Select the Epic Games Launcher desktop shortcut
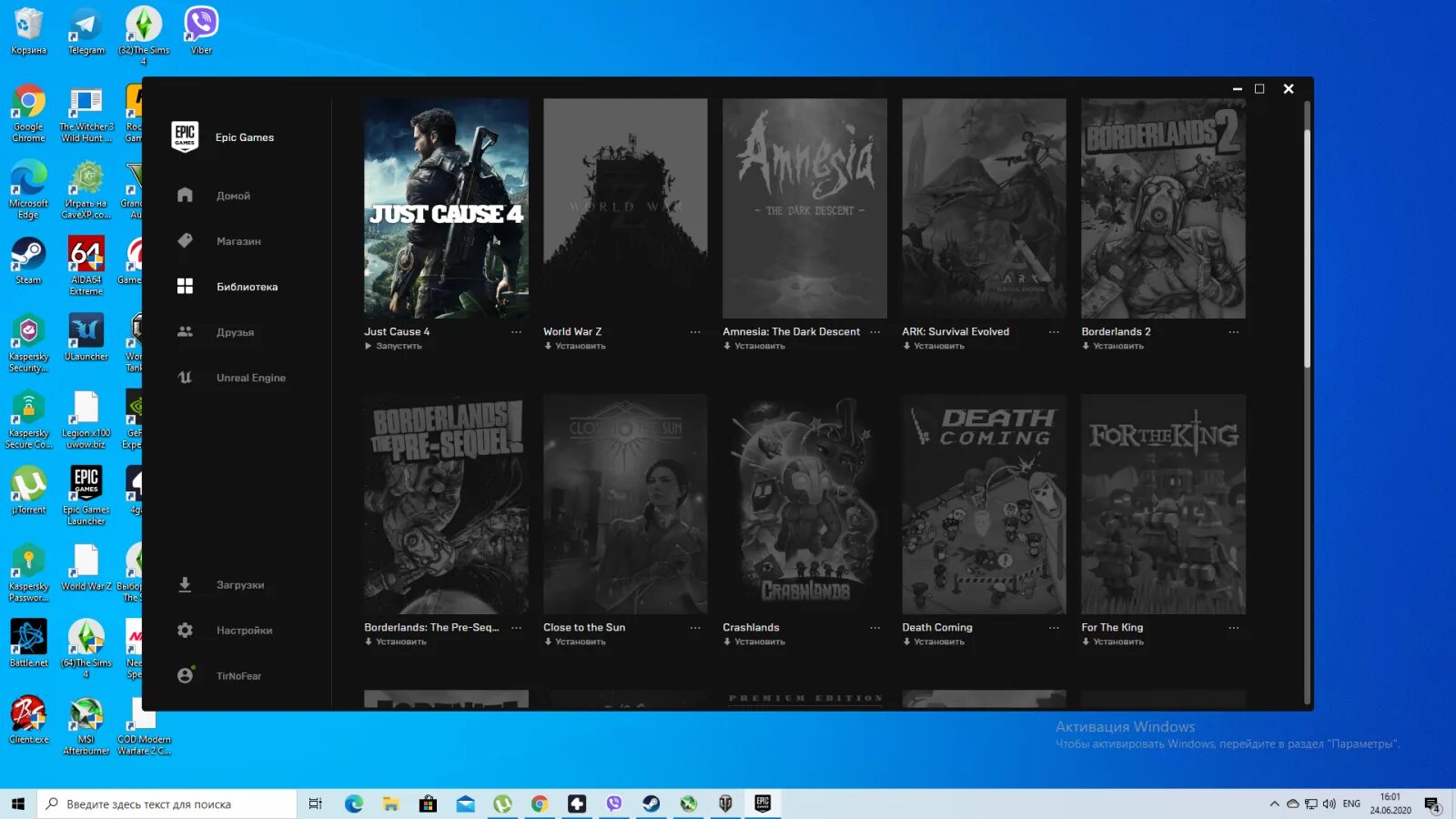The image size is (1456, 819). pos(86,496)
